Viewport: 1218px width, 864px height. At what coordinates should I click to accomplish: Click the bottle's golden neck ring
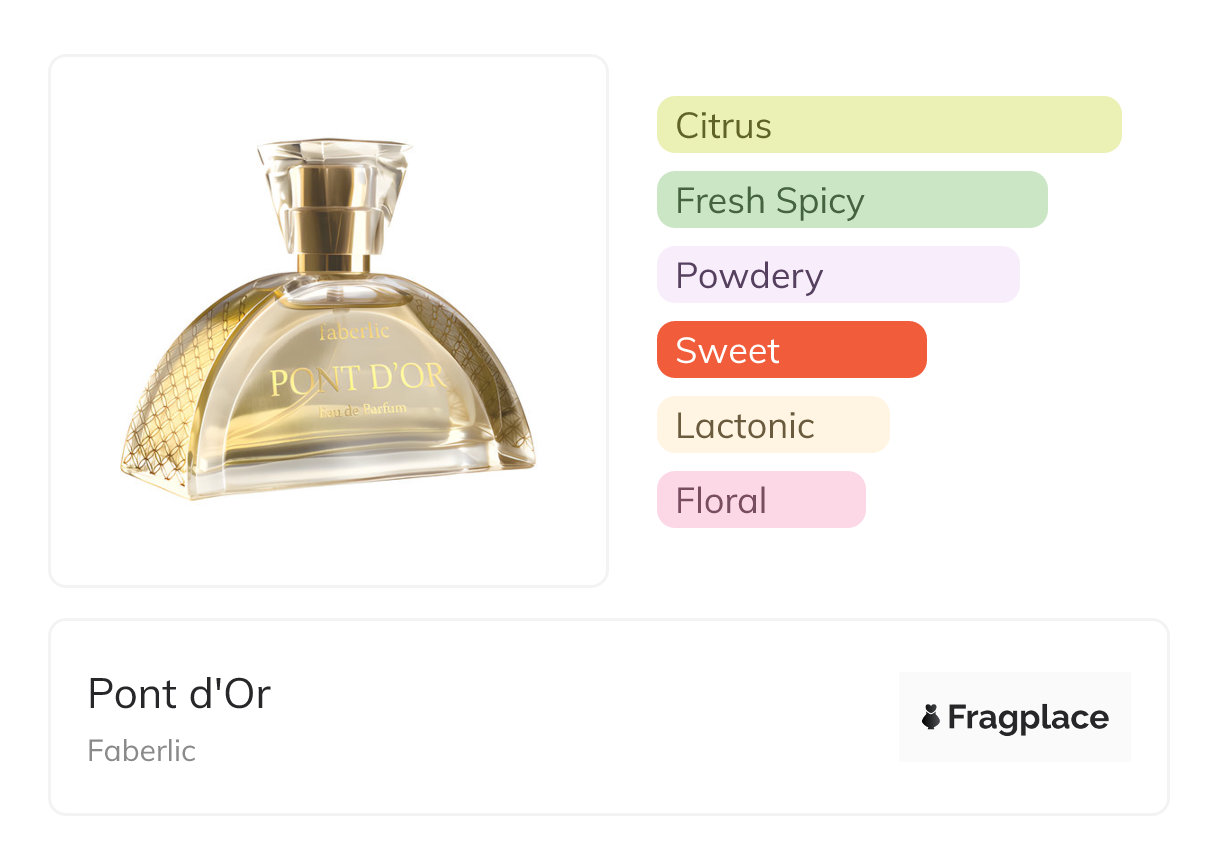point(332,263)
